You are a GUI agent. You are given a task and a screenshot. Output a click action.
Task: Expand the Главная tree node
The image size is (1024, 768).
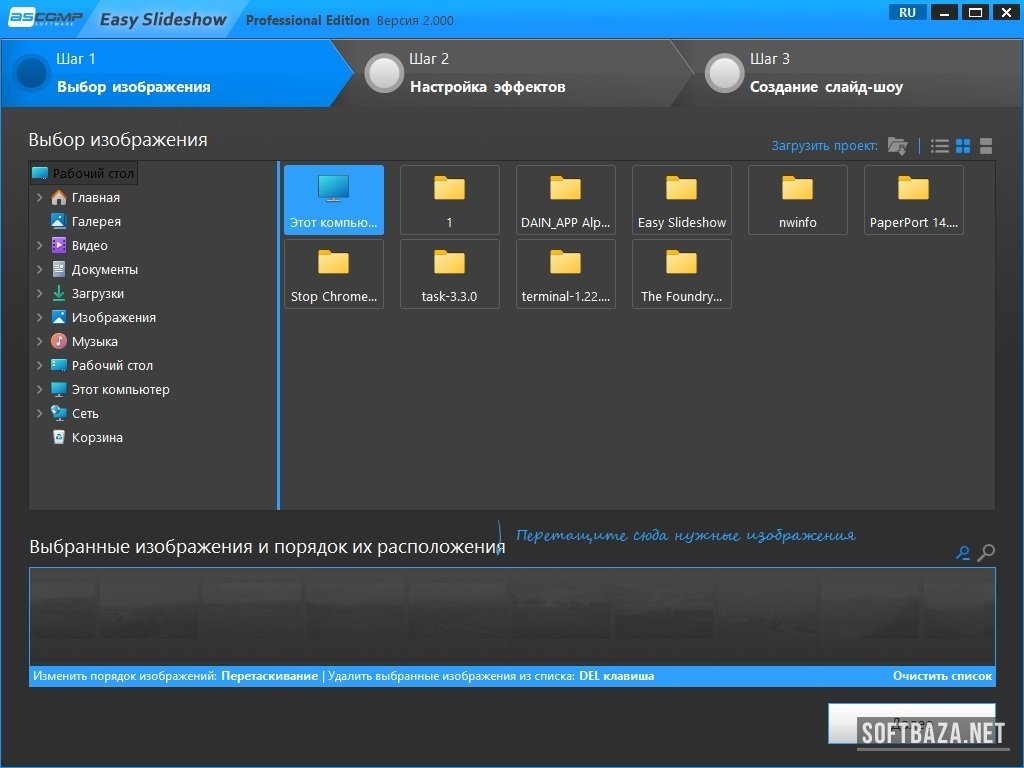pyautogui.click(x=40, y=198)
